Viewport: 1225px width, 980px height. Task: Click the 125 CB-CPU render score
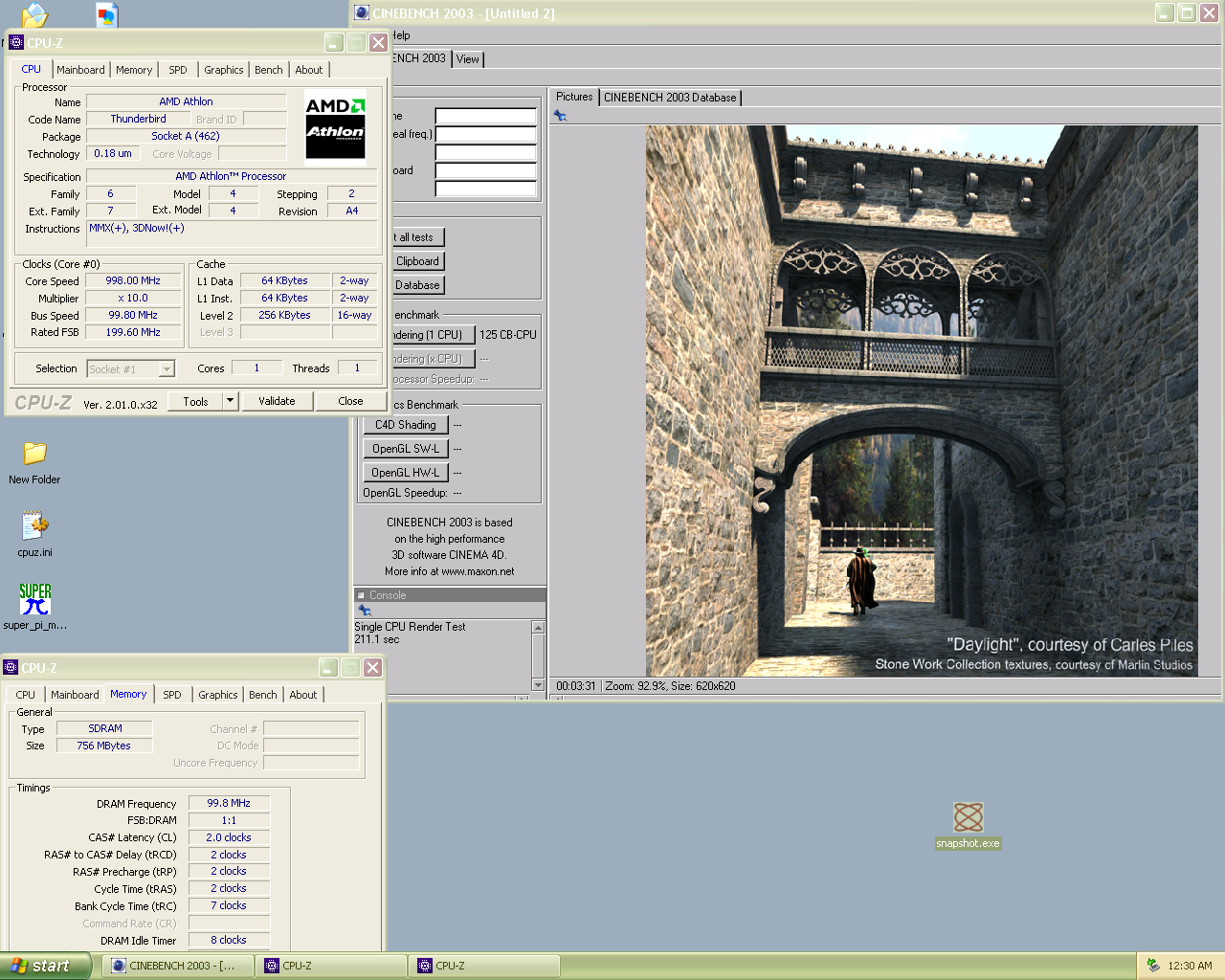[508, 335]
